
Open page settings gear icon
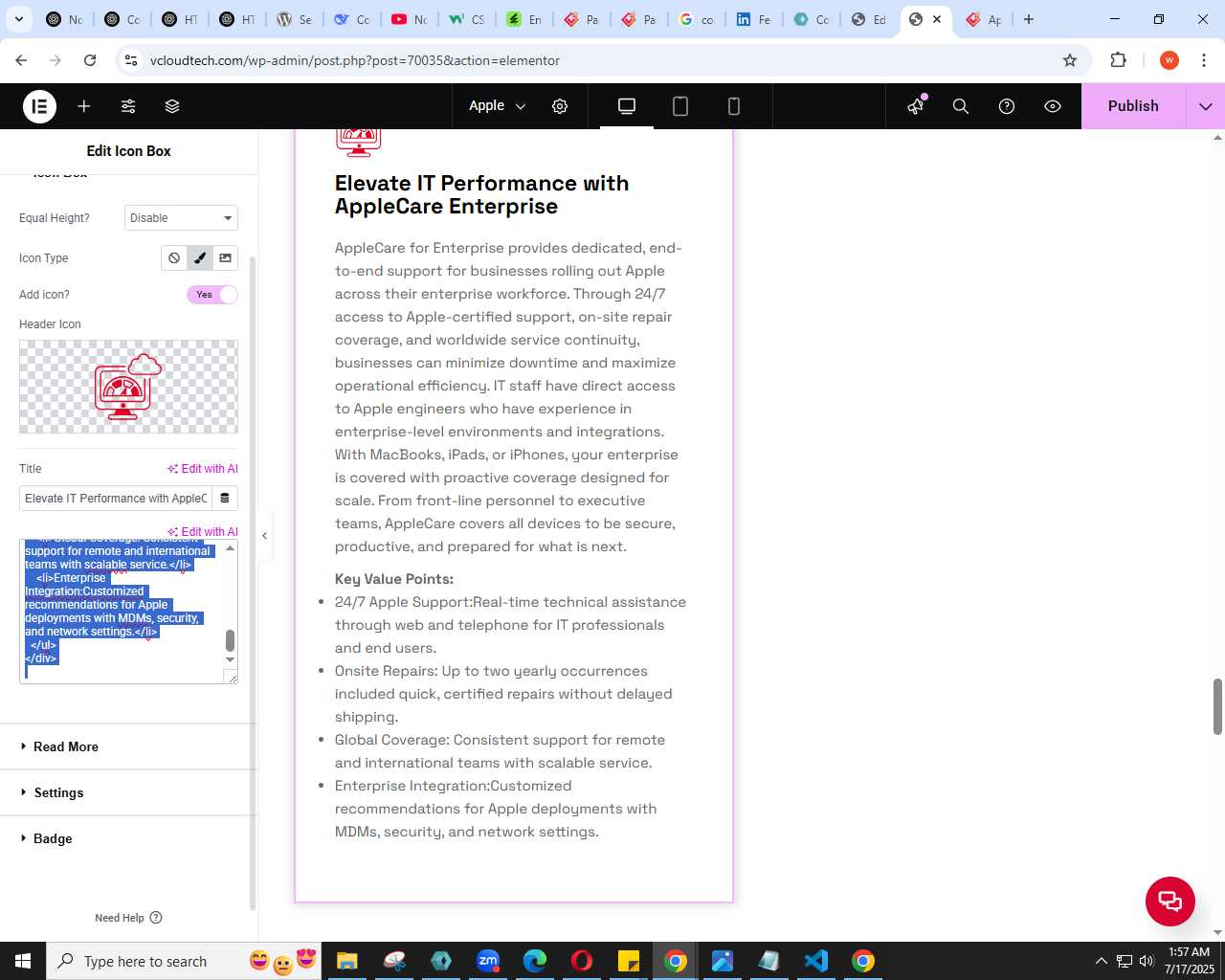560,106
